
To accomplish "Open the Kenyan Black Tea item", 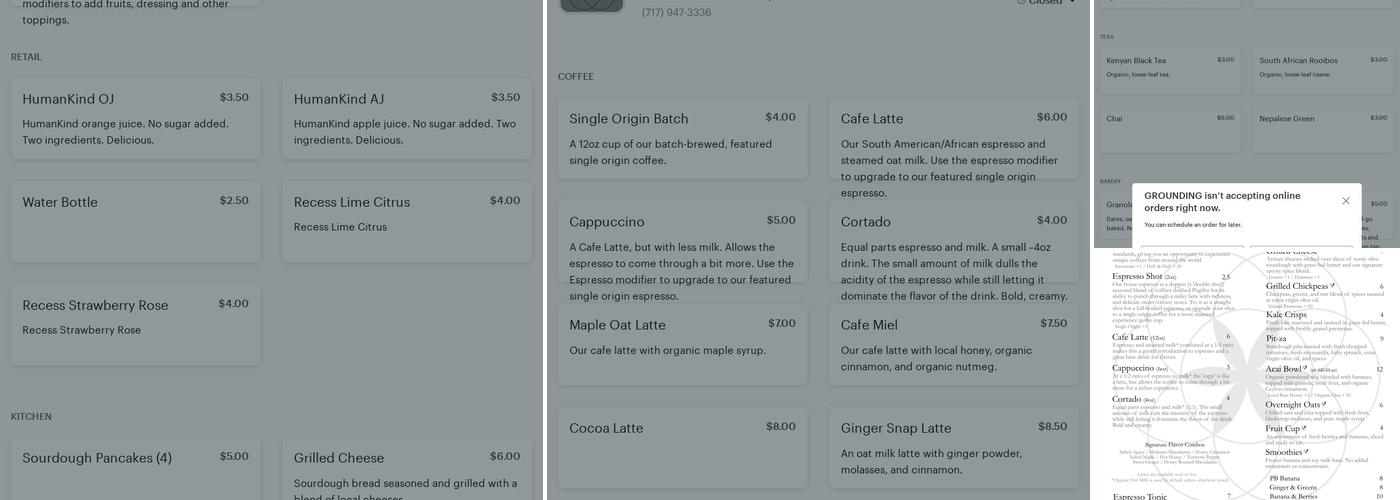I will pos(1170,72).
